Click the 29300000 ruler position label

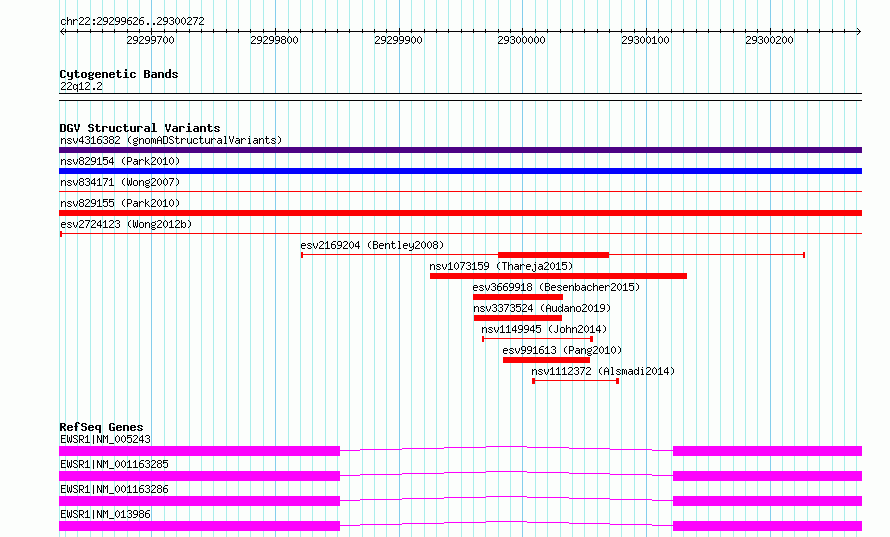pos(522,40)
